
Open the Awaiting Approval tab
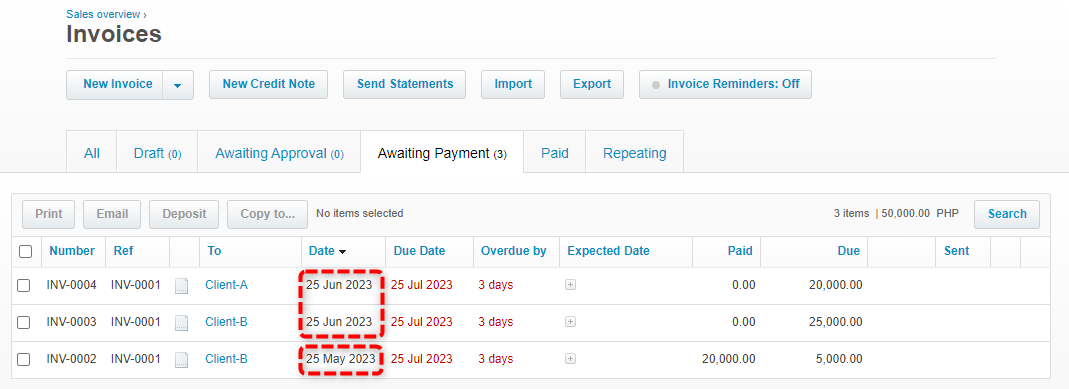point(279,153)
